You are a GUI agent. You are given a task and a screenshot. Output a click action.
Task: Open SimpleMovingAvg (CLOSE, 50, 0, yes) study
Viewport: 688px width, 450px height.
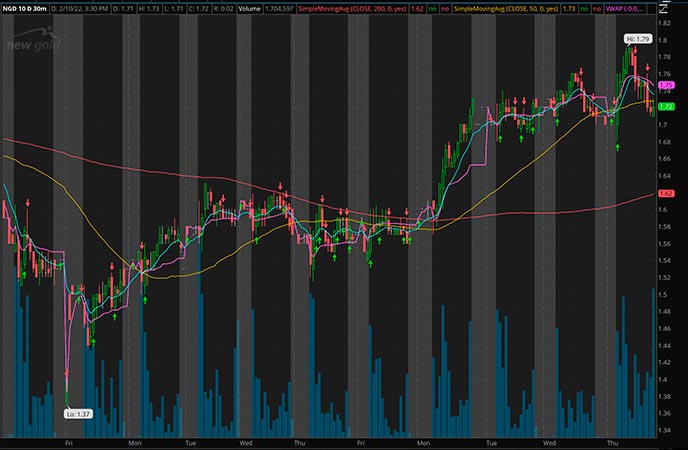tap(506, 8)
